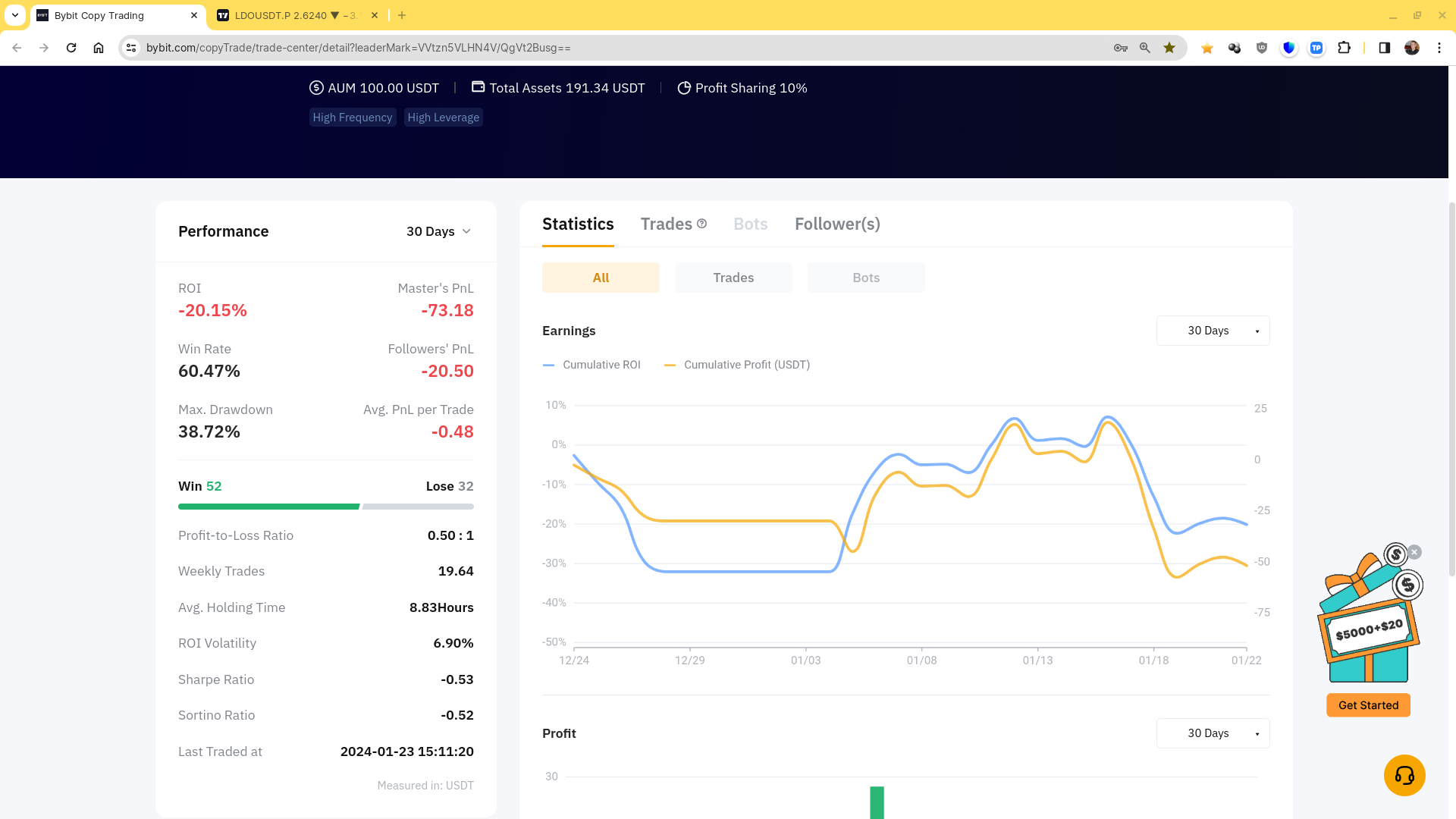Open the browser extensions puzzle icon

click(x=1344, y=48)
